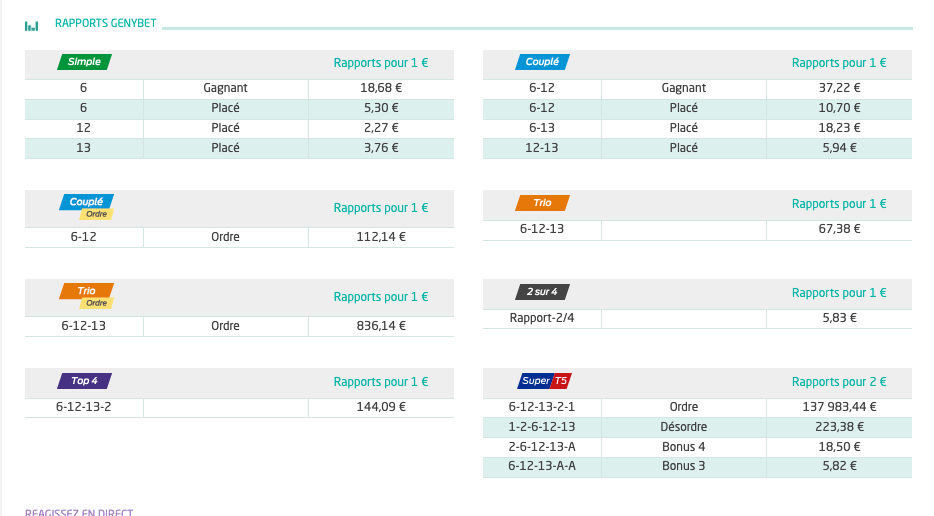Click the 112,14 € Couplé Ordre payout
Viewport: 934px width, 516px height.
381,237
